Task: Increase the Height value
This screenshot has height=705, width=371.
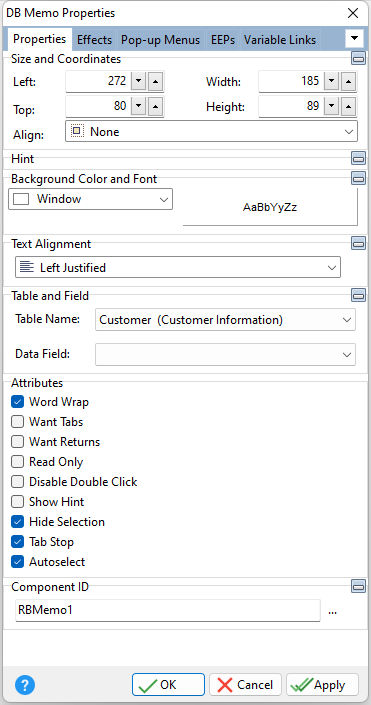Action: tap(348, 106)
